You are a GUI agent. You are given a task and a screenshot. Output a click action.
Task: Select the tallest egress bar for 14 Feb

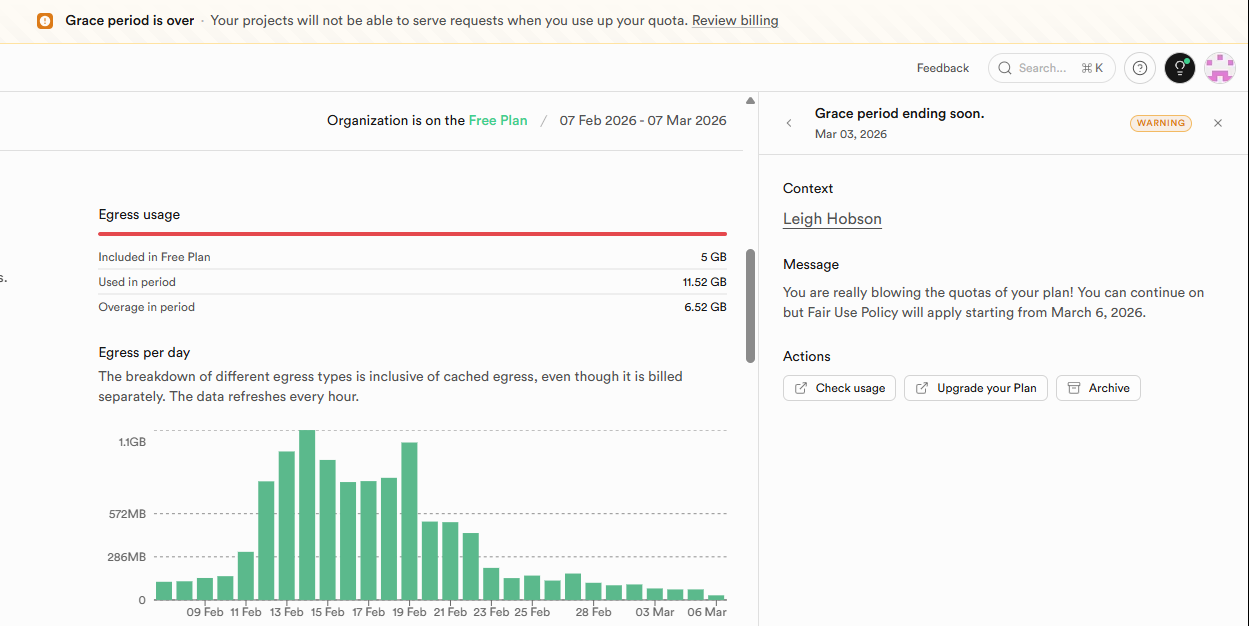[307, 514]
